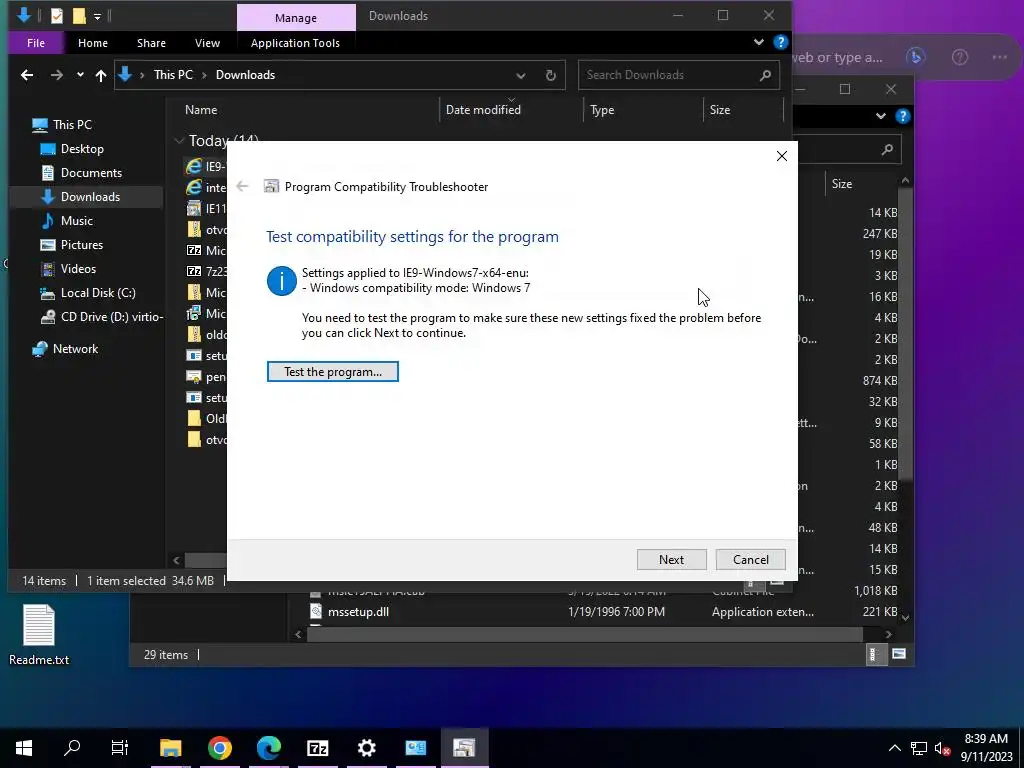Cancel the Program Compatibility Troubleshooter
Viewport: 1024px width, 768px height.
point(750,560)
